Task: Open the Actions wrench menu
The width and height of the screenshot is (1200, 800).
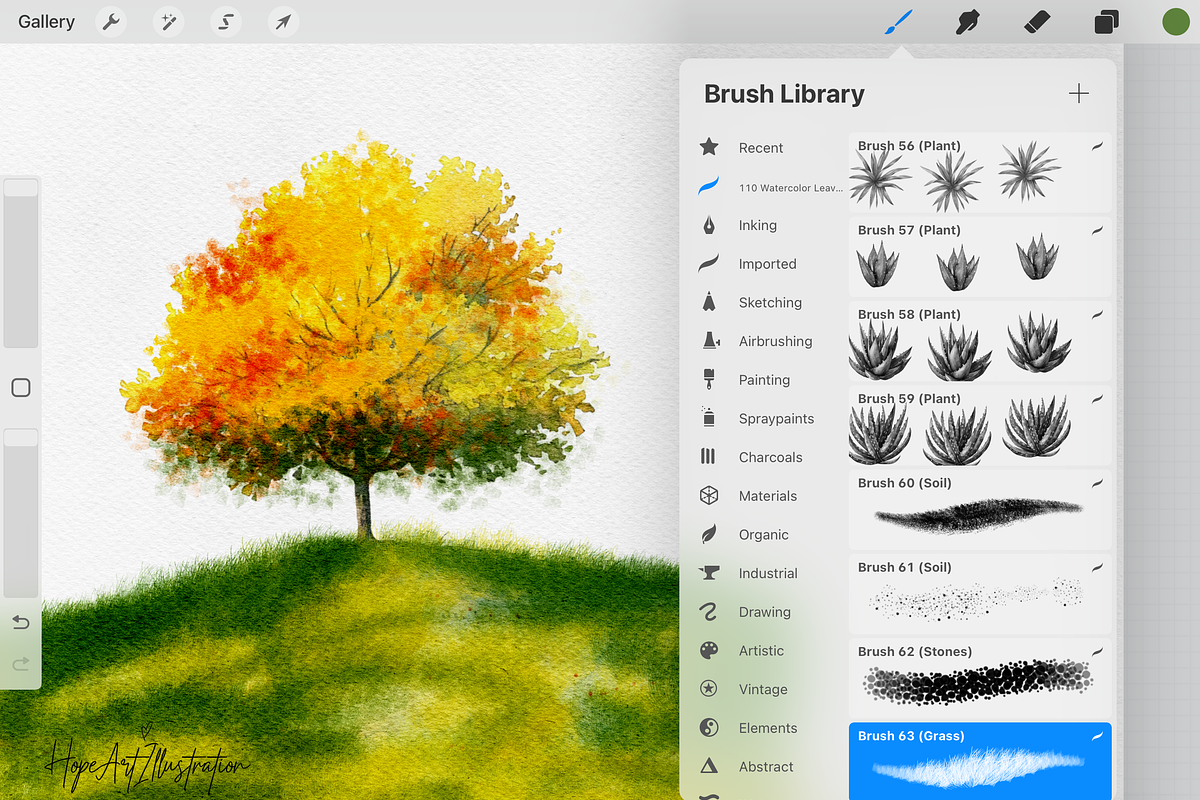Action: pos(111,22)
